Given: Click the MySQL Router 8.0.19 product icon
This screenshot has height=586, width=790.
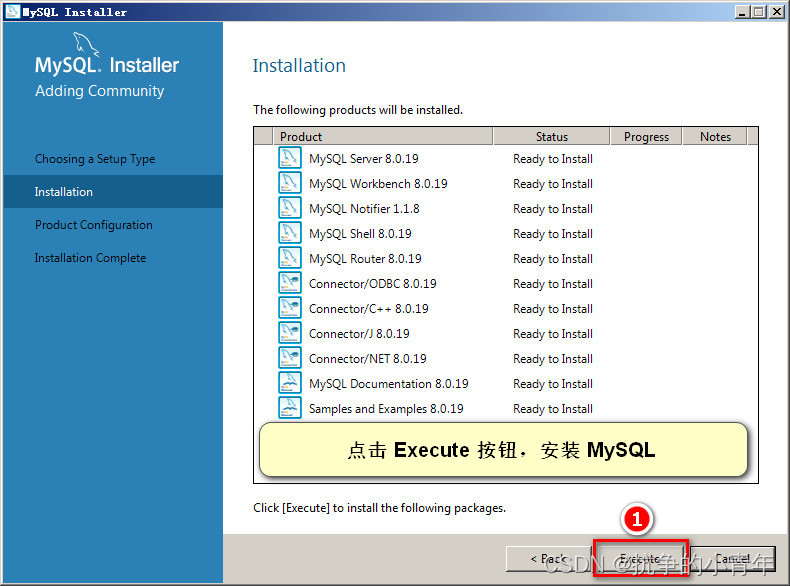Looking at the screenshot, I should [290, 257].
